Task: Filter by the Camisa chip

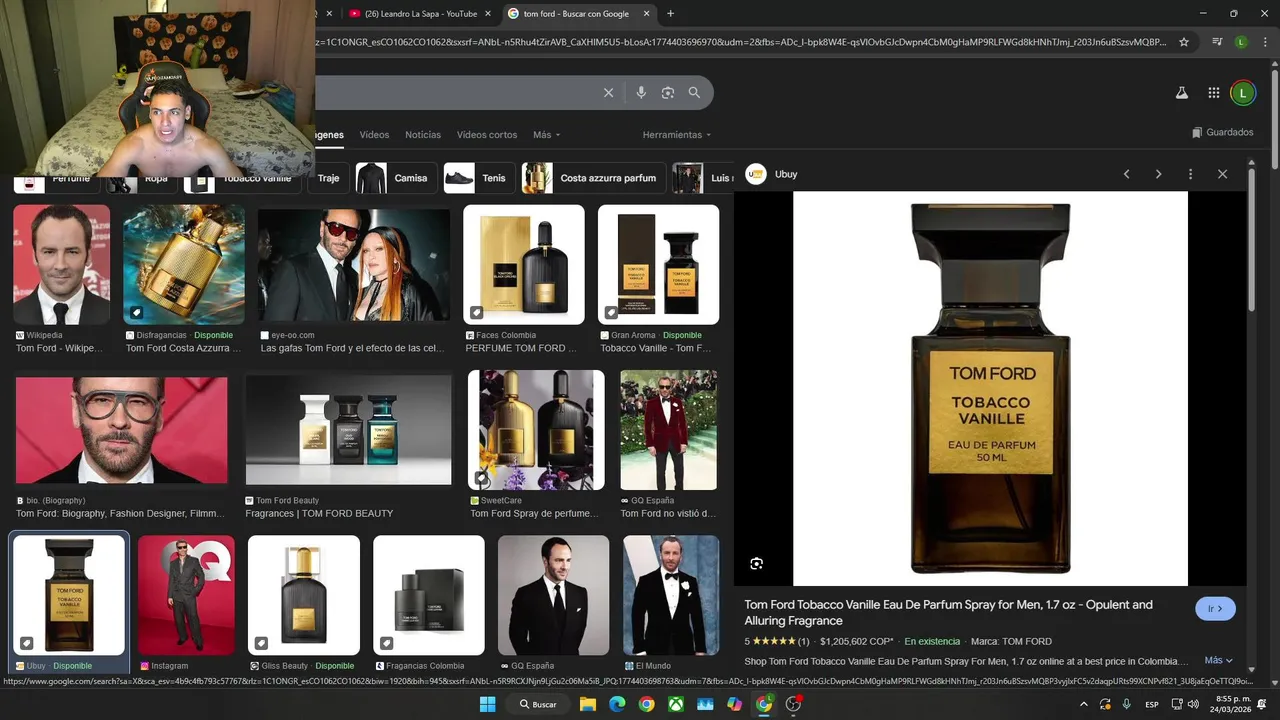Action: pyautogui.click(x=396, y=178)
